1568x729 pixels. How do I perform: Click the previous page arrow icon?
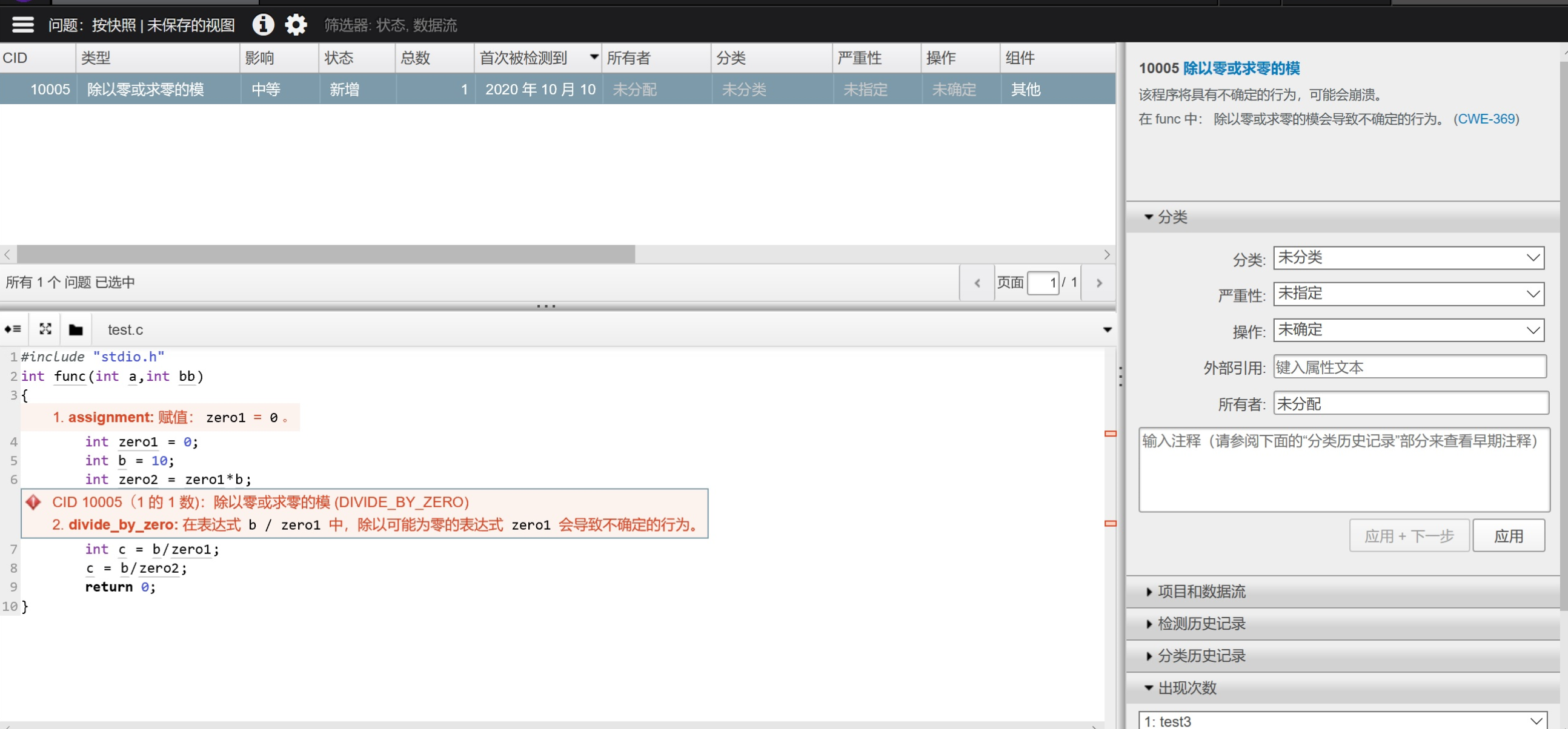(977, 282)
